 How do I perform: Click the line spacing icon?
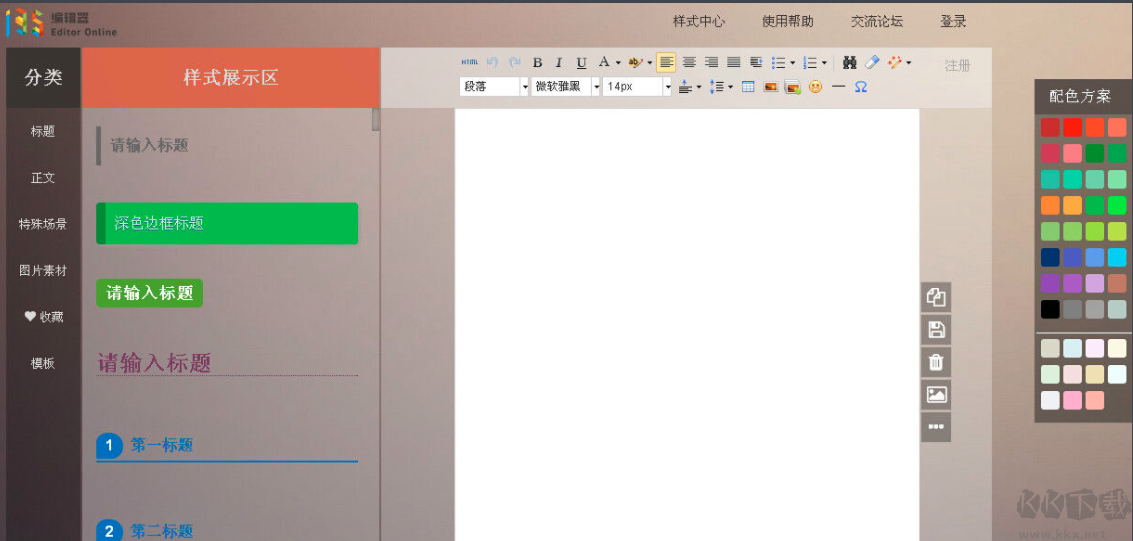click(x=717, y=87)
